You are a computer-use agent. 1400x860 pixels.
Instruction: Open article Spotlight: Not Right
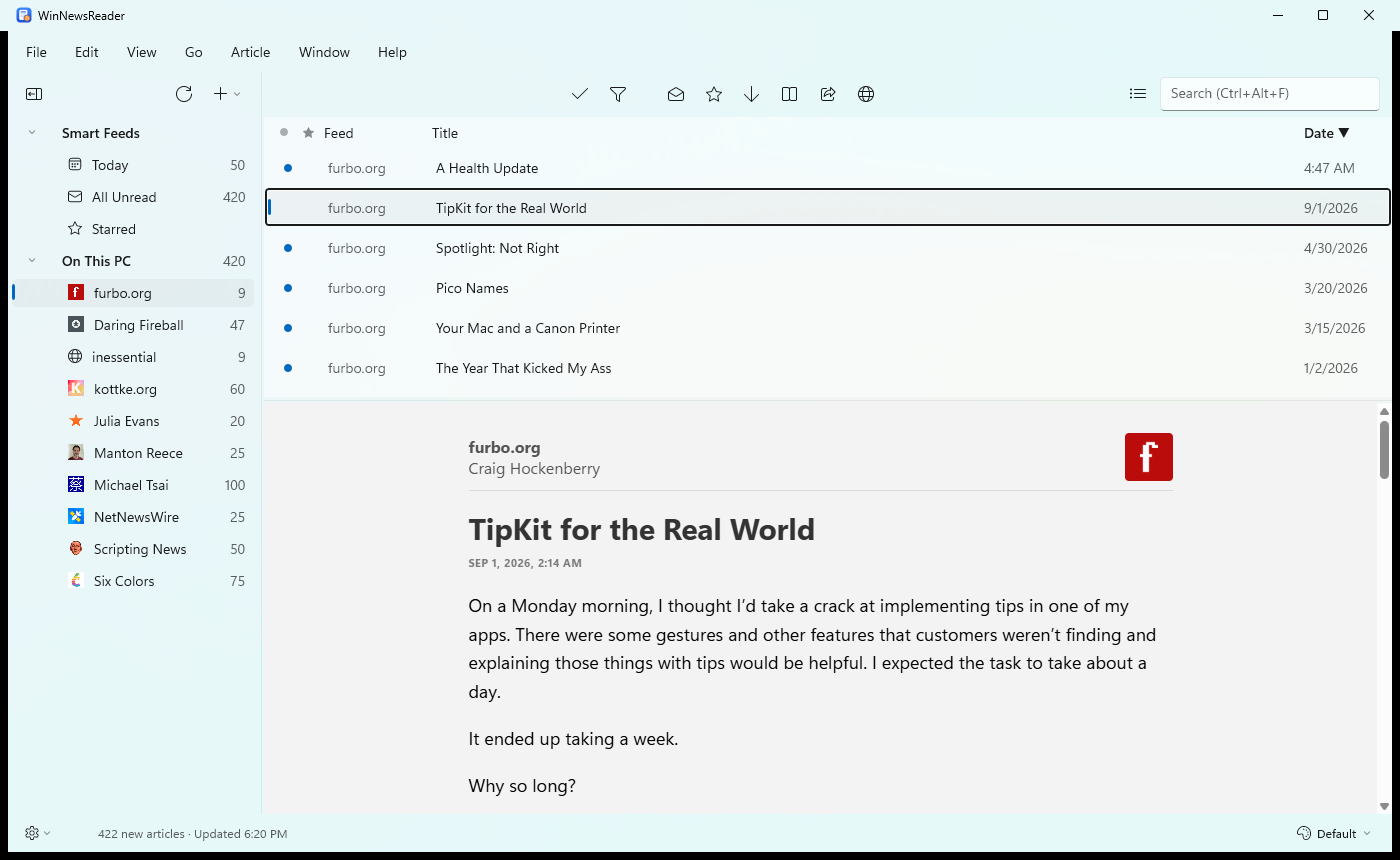828,248
